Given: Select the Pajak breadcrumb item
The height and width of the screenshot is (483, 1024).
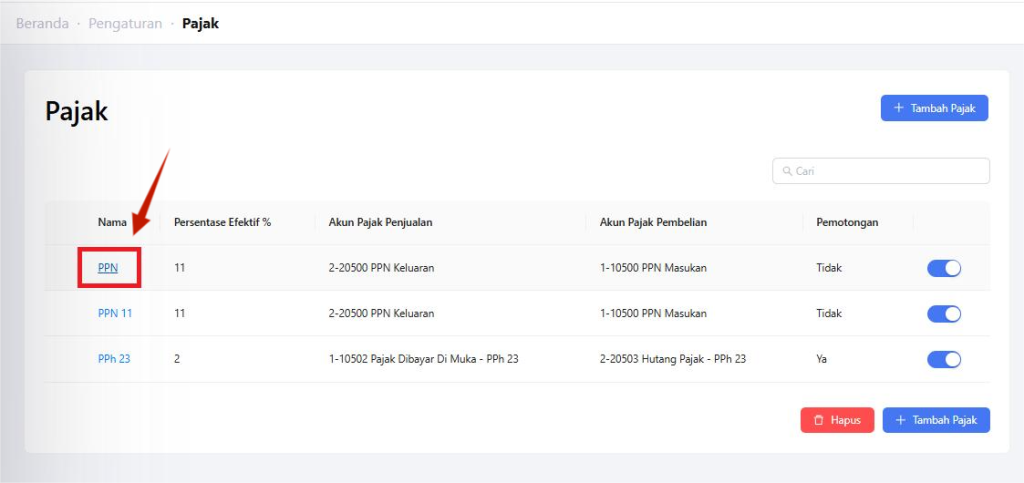Looking at the screenshot, I should pyautogui.click(x=200, y=23).
